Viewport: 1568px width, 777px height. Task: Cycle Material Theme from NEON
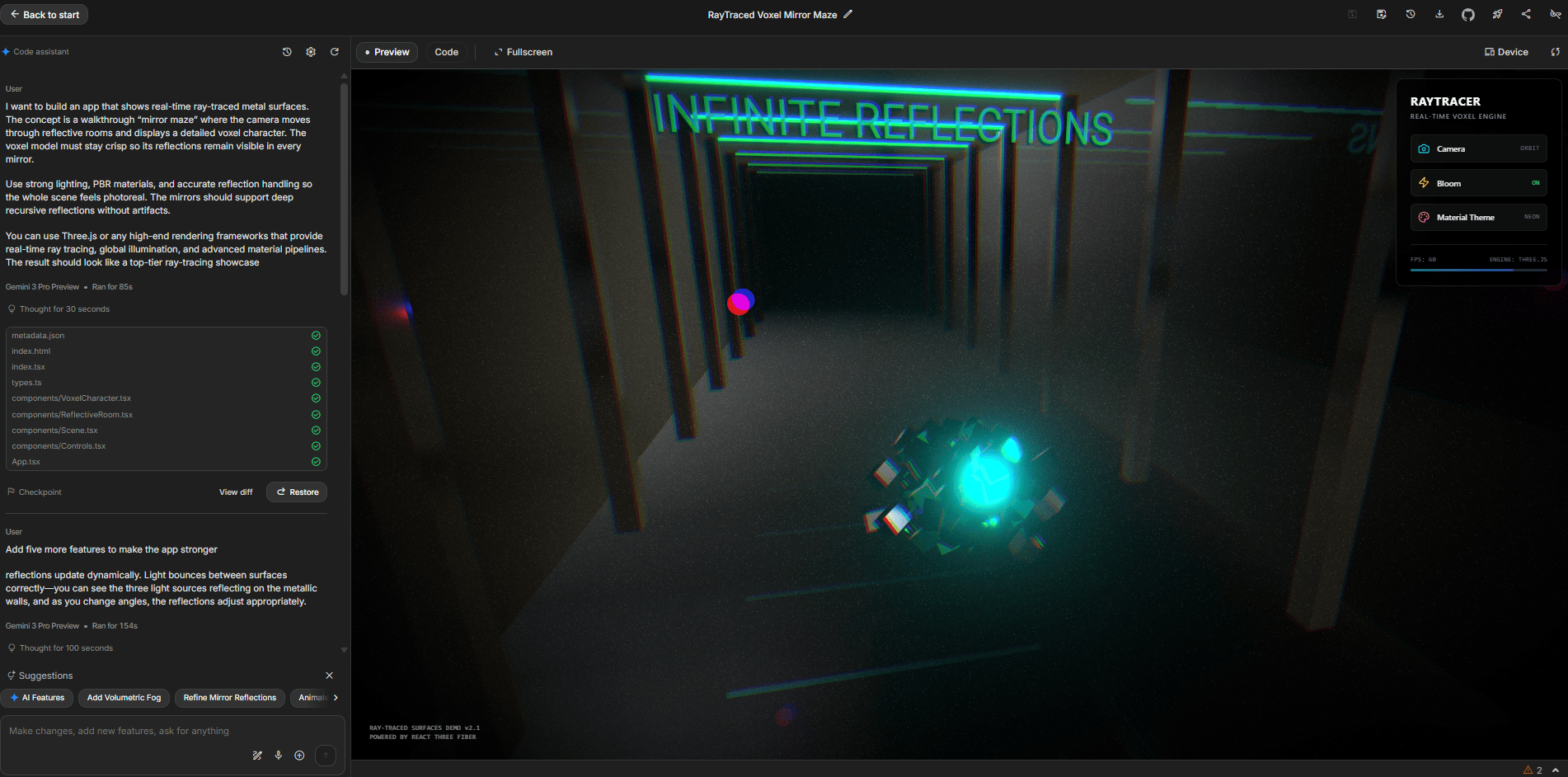tap(1479, 217)
